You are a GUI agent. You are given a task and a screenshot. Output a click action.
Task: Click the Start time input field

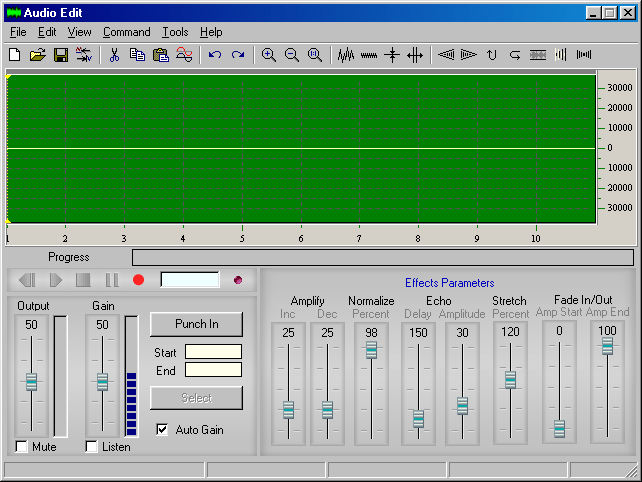coord(213,352)
